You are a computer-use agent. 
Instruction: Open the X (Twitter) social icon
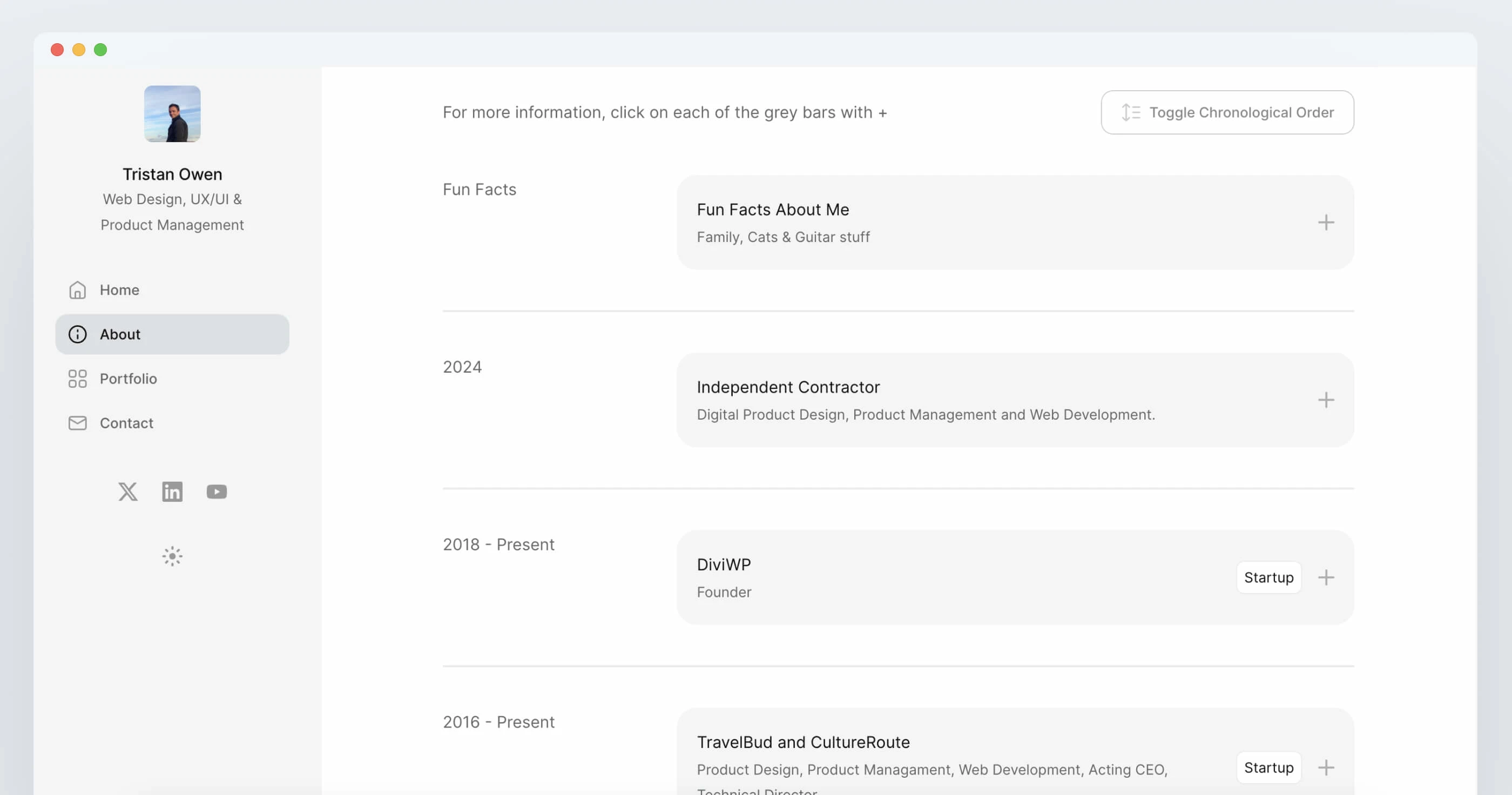pyautogui.click(x=127, y=491)
